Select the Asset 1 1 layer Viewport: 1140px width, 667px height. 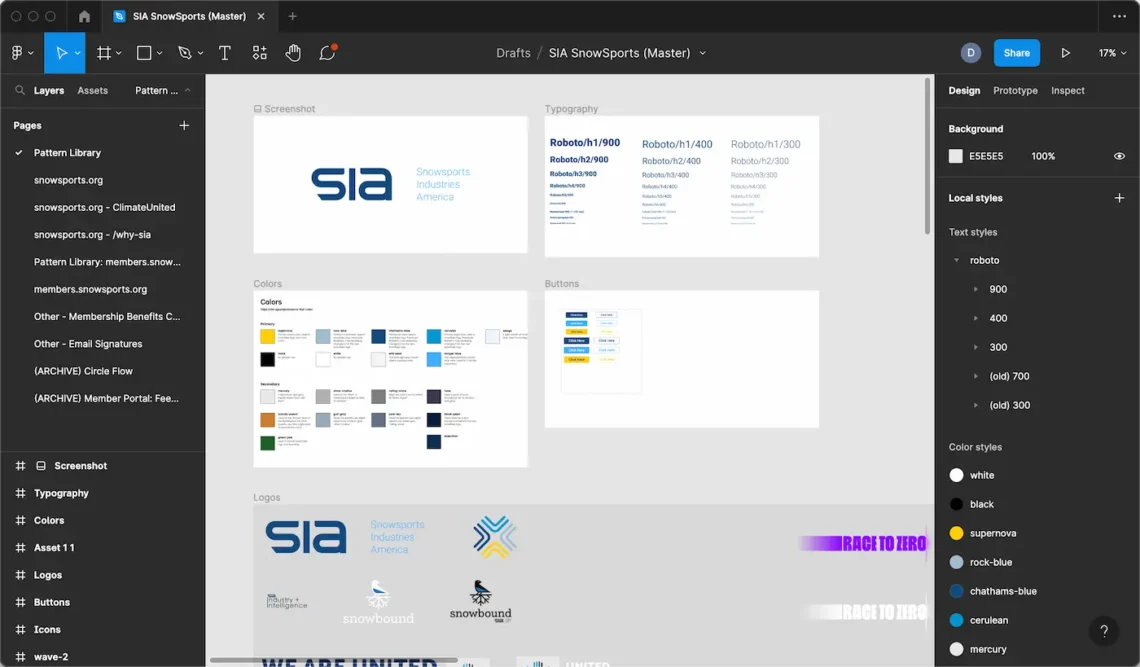[x=54, y=548]
